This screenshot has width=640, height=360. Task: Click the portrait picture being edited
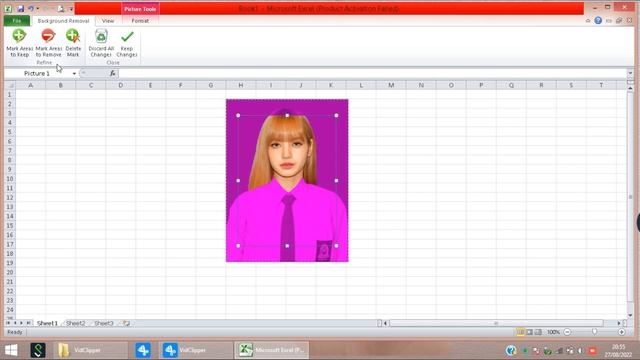[x=287, y=180]
